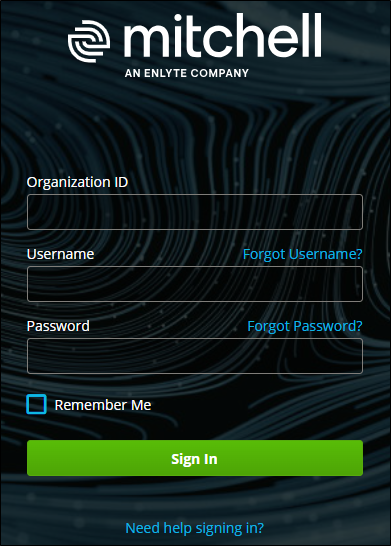Click the 'Organization ID' field label

coord(77,182)
